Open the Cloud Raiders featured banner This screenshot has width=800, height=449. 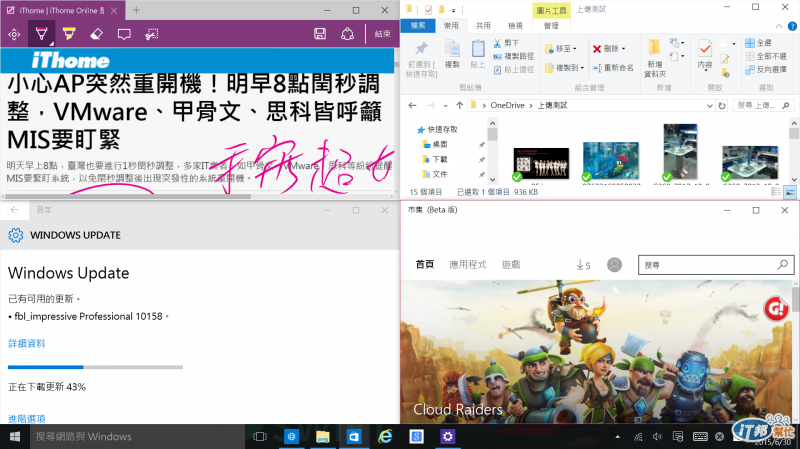click(597, 352)
